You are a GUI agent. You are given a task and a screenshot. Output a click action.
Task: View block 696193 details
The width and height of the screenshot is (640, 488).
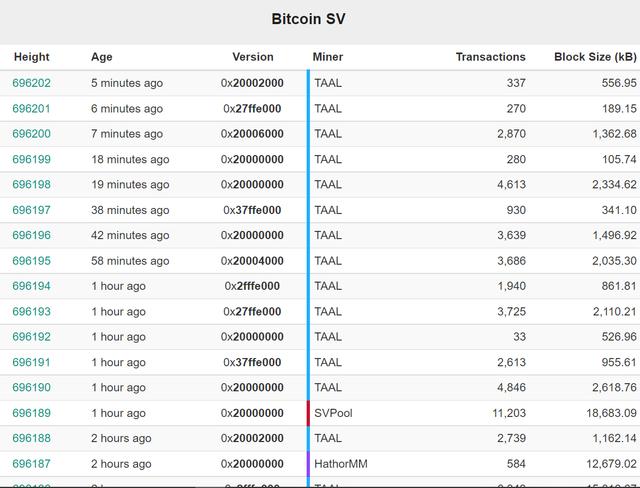pos(31,312)
